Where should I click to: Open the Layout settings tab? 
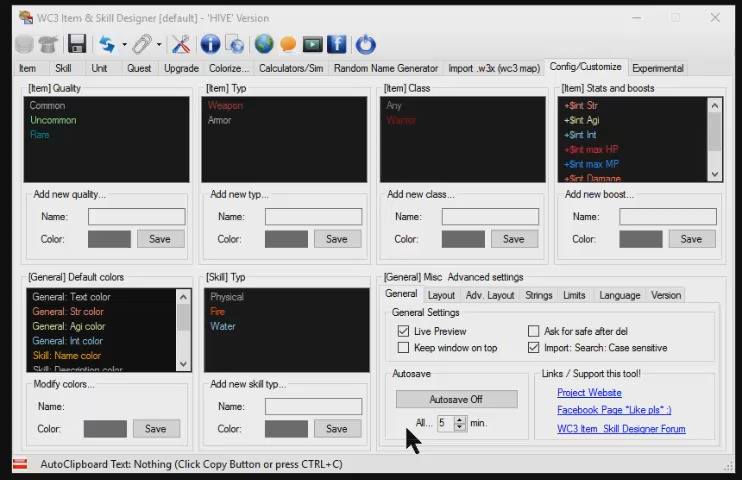(441, 295)
